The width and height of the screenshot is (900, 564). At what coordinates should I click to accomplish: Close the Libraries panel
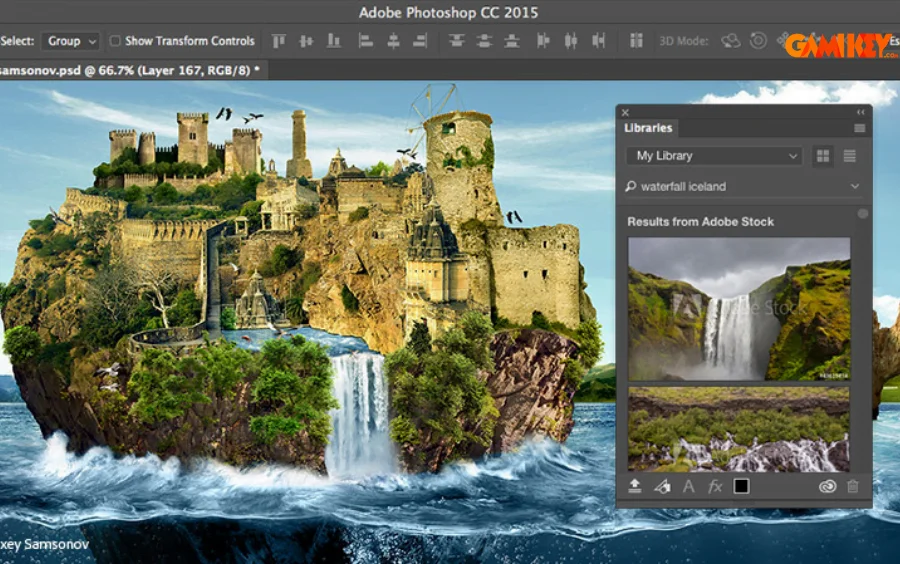pyautogui.click(x=625, y=112)
